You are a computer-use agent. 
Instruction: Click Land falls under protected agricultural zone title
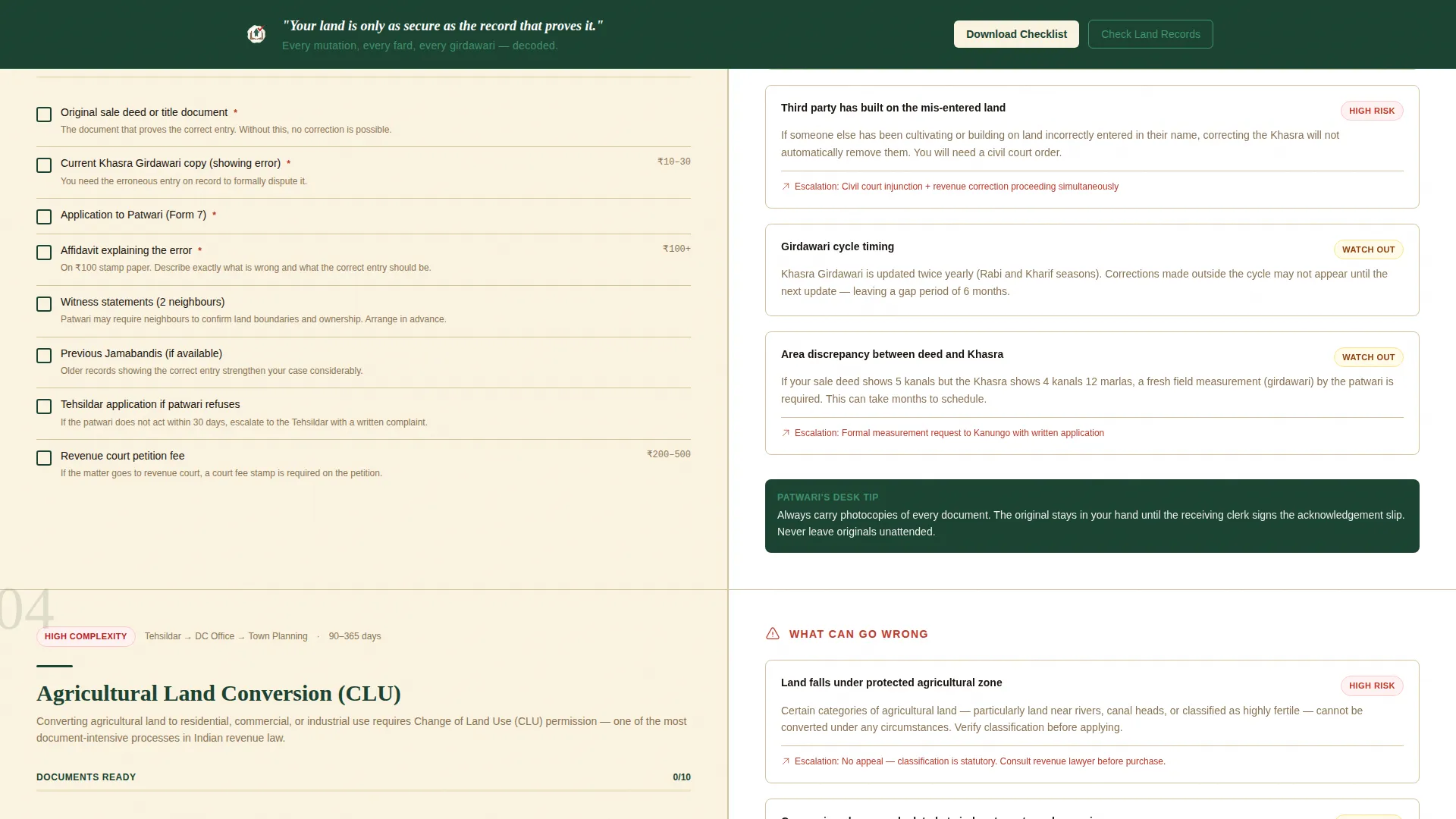[x=891, y=682]
